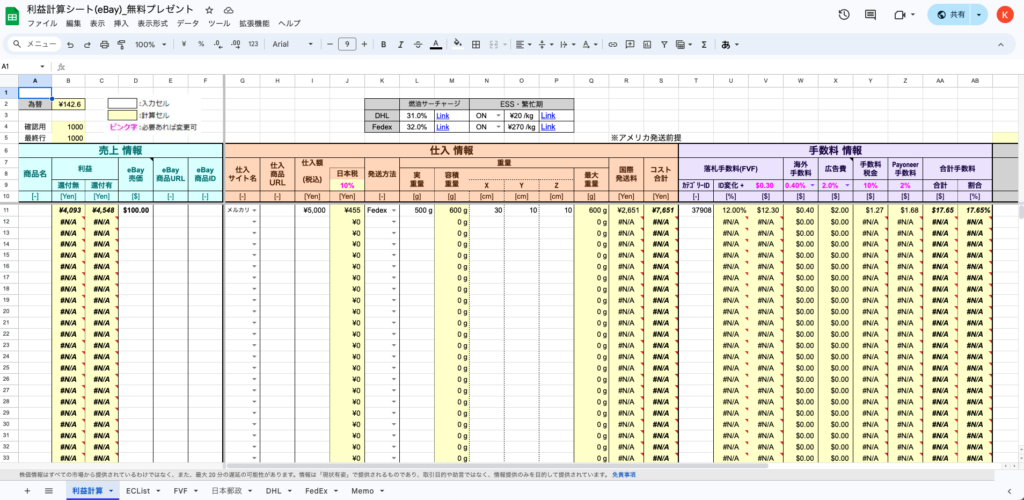The width and height of the screenshot is (1024, 500).
Task: Undo the last action
Action: pyautogui.click(x=70, y=44)
